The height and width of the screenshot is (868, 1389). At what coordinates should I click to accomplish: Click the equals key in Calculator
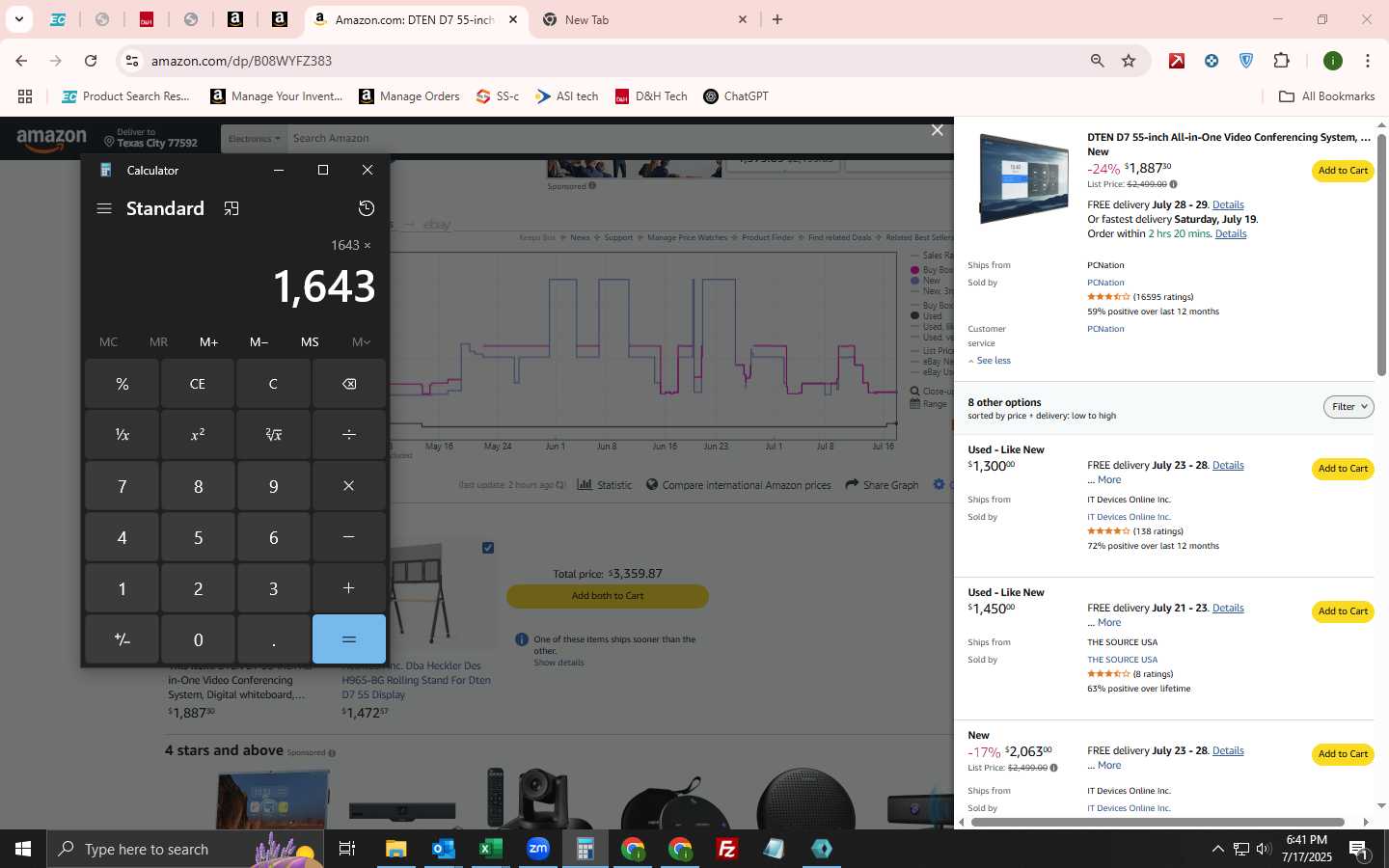click(349, 639)
